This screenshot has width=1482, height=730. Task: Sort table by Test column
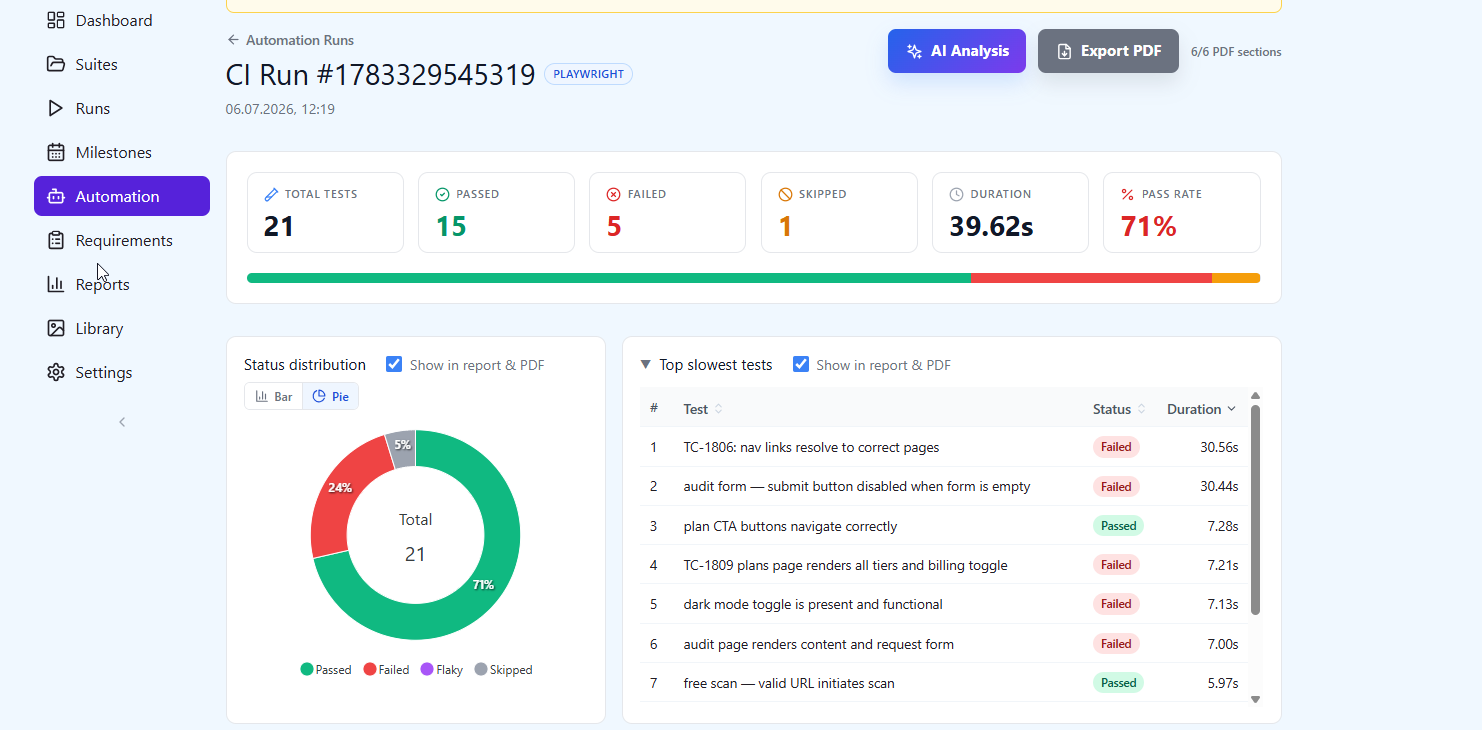click(703, 409)
